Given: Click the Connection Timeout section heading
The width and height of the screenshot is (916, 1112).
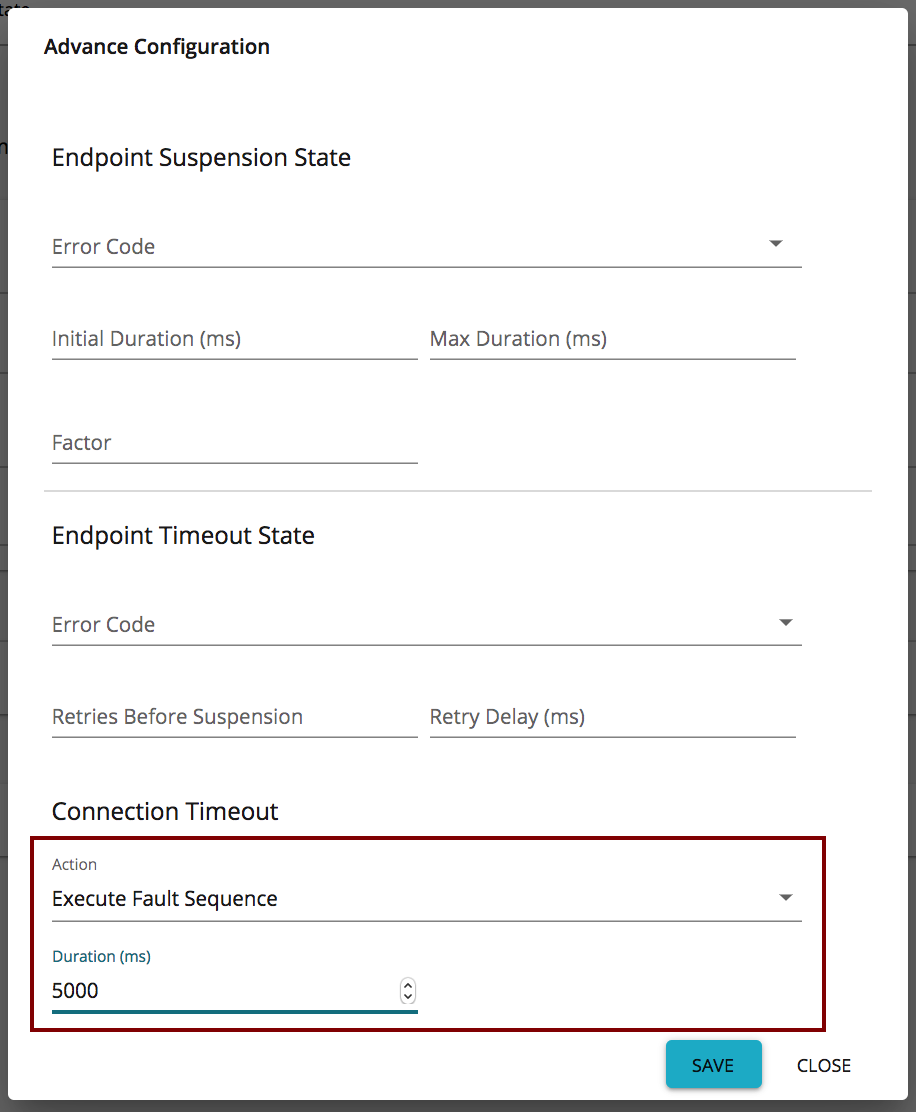Looking at the screenshot, I should click(164, 811).
